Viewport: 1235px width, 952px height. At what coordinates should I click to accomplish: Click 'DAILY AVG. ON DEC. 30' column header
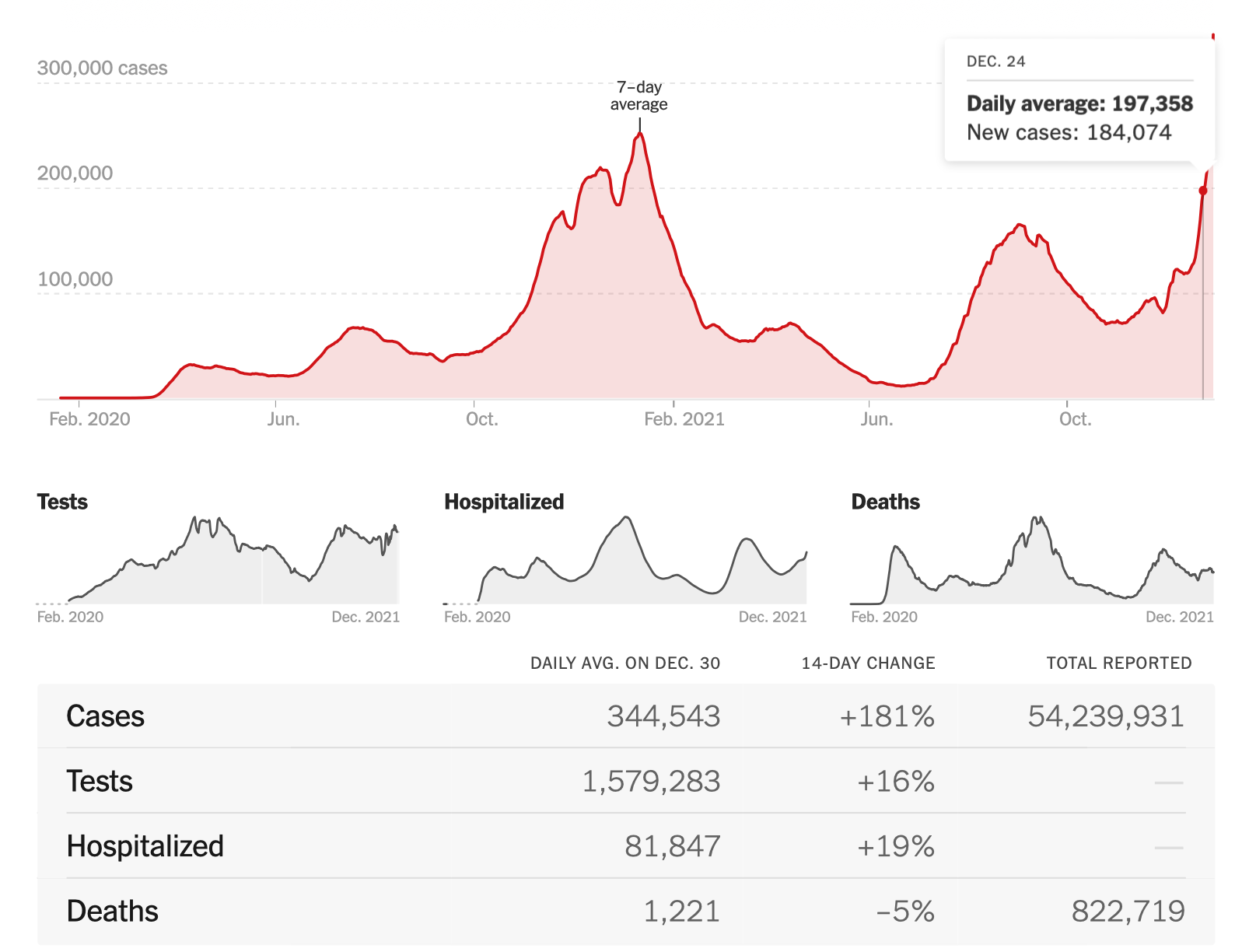(x=625, y=663)
